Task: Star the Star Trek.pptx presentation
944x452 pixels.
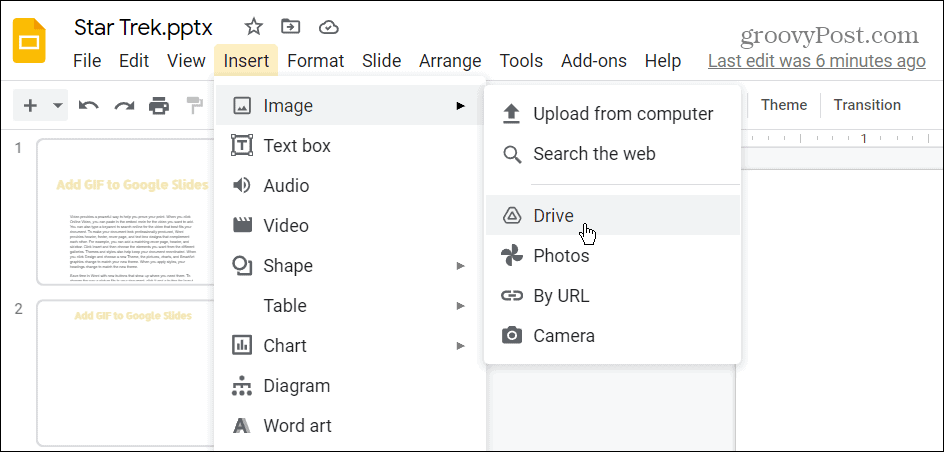Action: tap(253, 26)
